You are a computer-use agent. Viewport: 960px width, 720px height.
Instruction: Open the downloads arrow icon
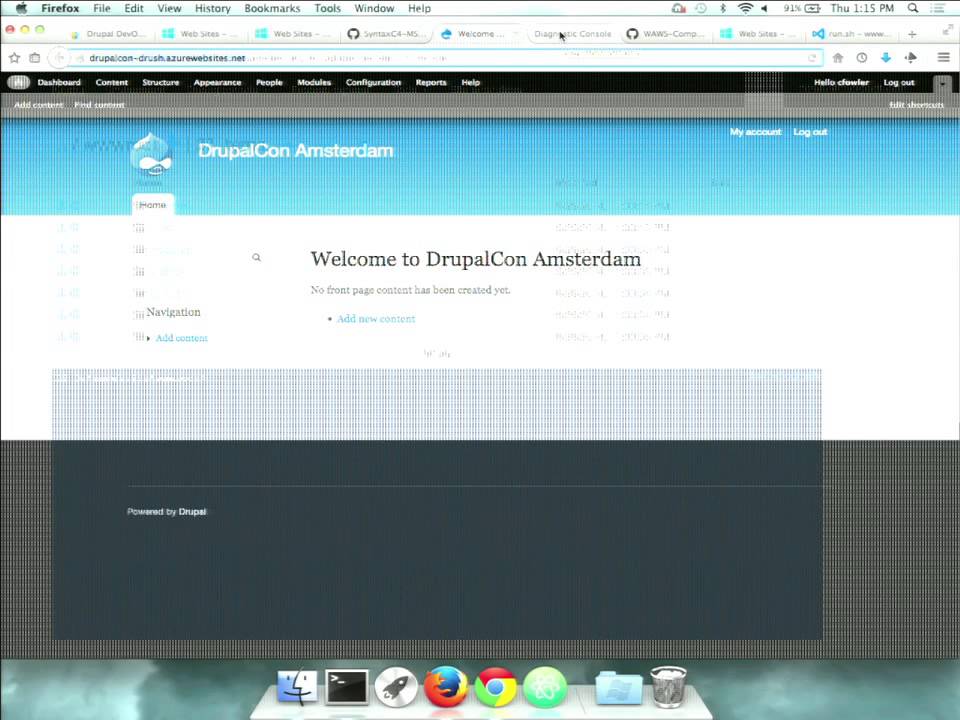point(886,58)
